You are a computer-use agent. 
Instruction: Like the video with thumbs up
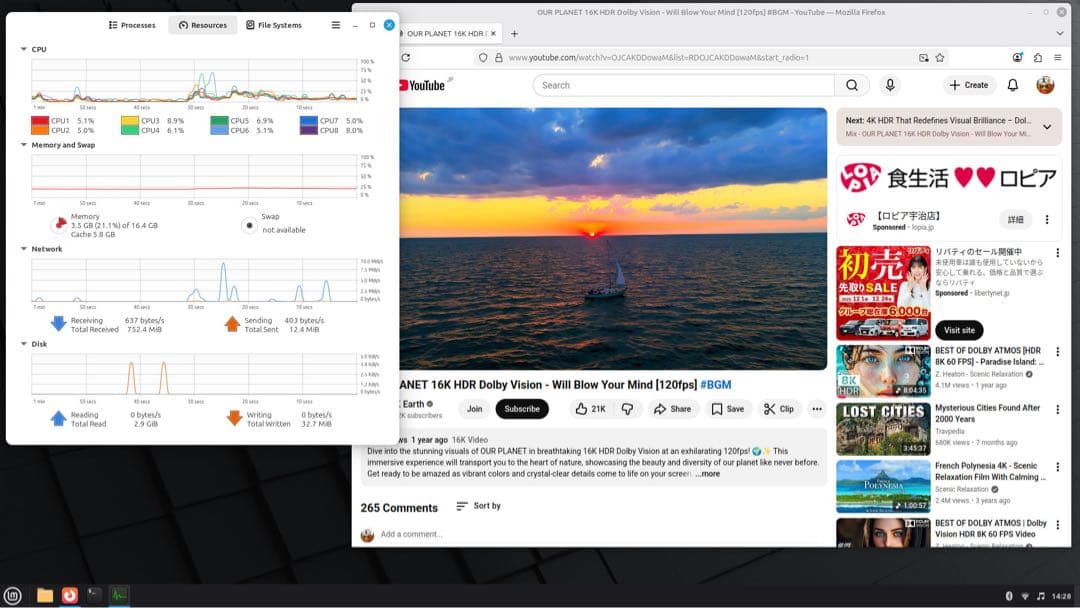(x=590, y=409)
